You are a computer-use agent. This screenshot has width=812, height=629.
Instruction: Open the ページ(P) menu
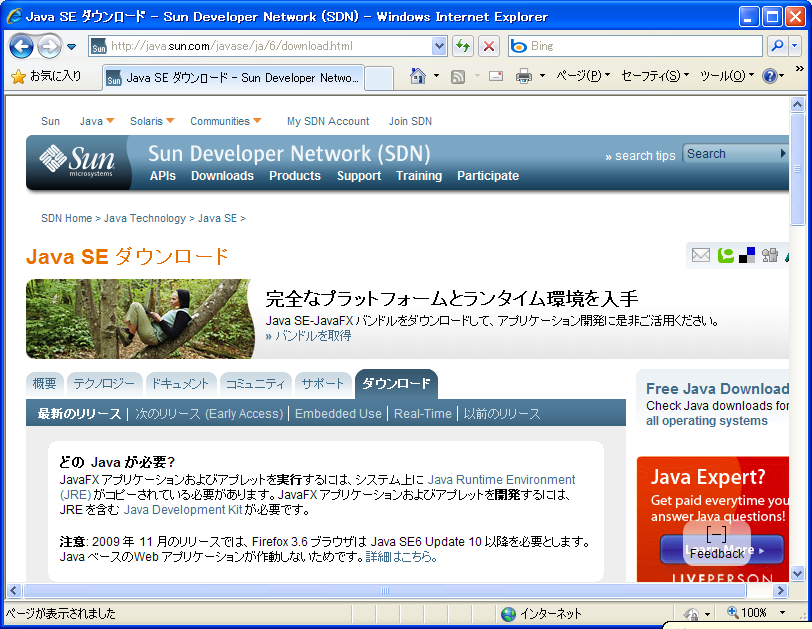tap(583, 76)
